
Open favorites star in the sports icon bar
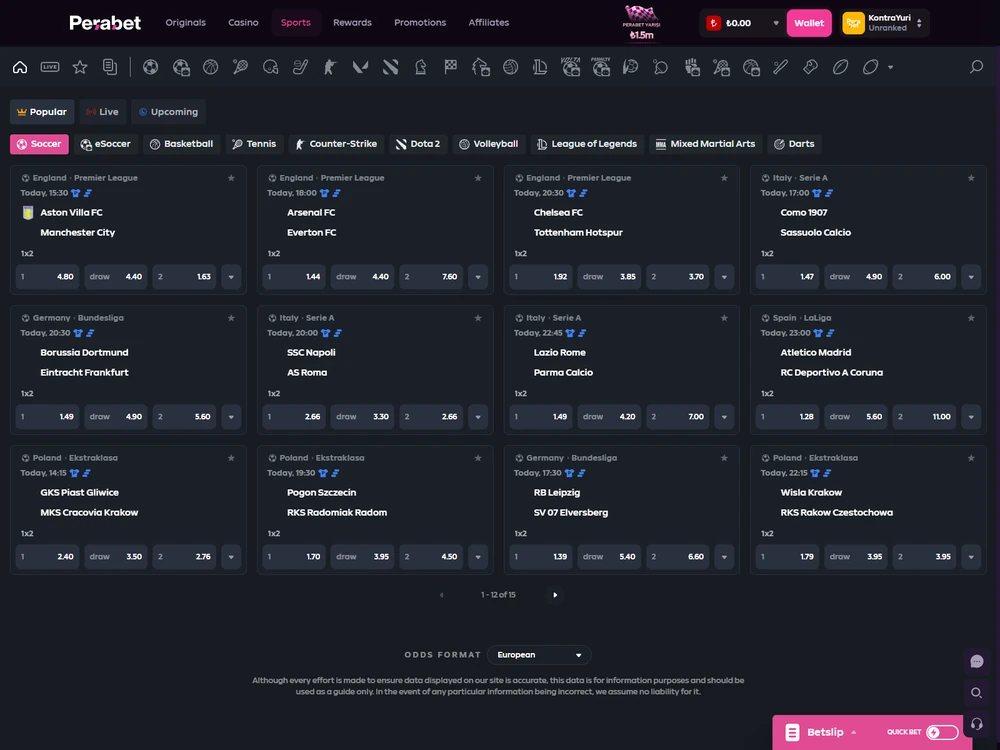point(80,67)
